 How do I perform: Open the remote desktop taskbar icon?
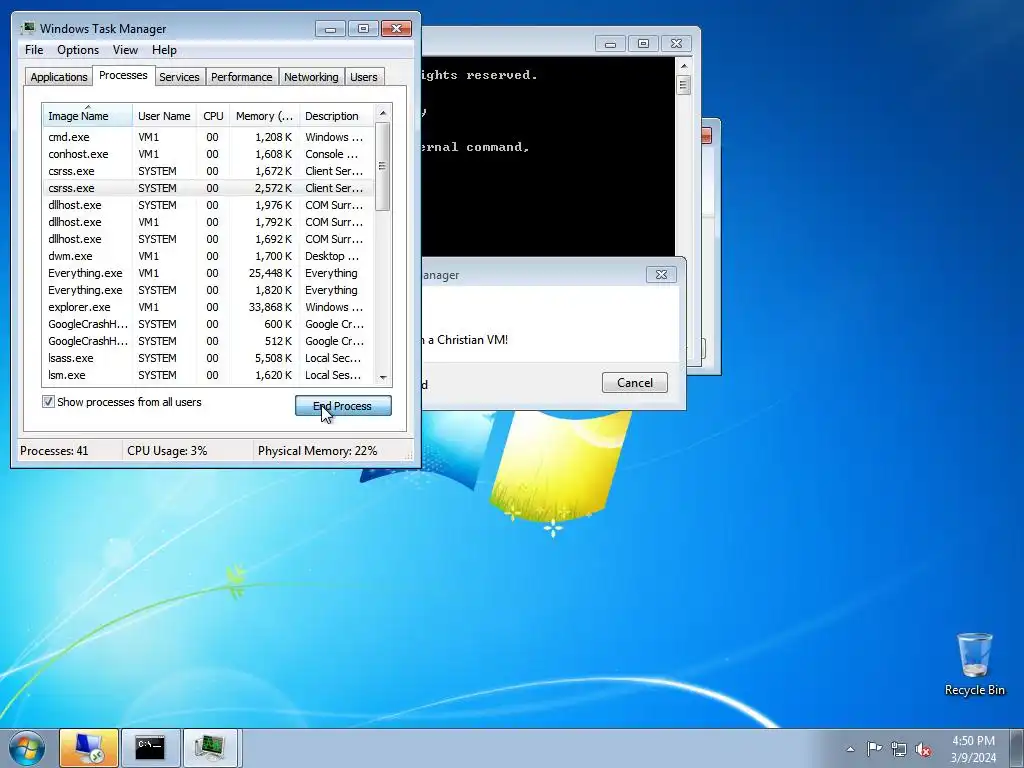coord(89,748)
